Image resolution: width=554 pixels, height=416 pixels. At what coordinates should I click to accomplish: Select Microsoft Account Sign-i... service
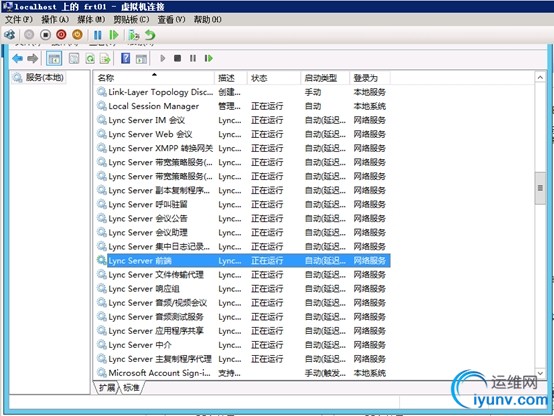point(242,373)
